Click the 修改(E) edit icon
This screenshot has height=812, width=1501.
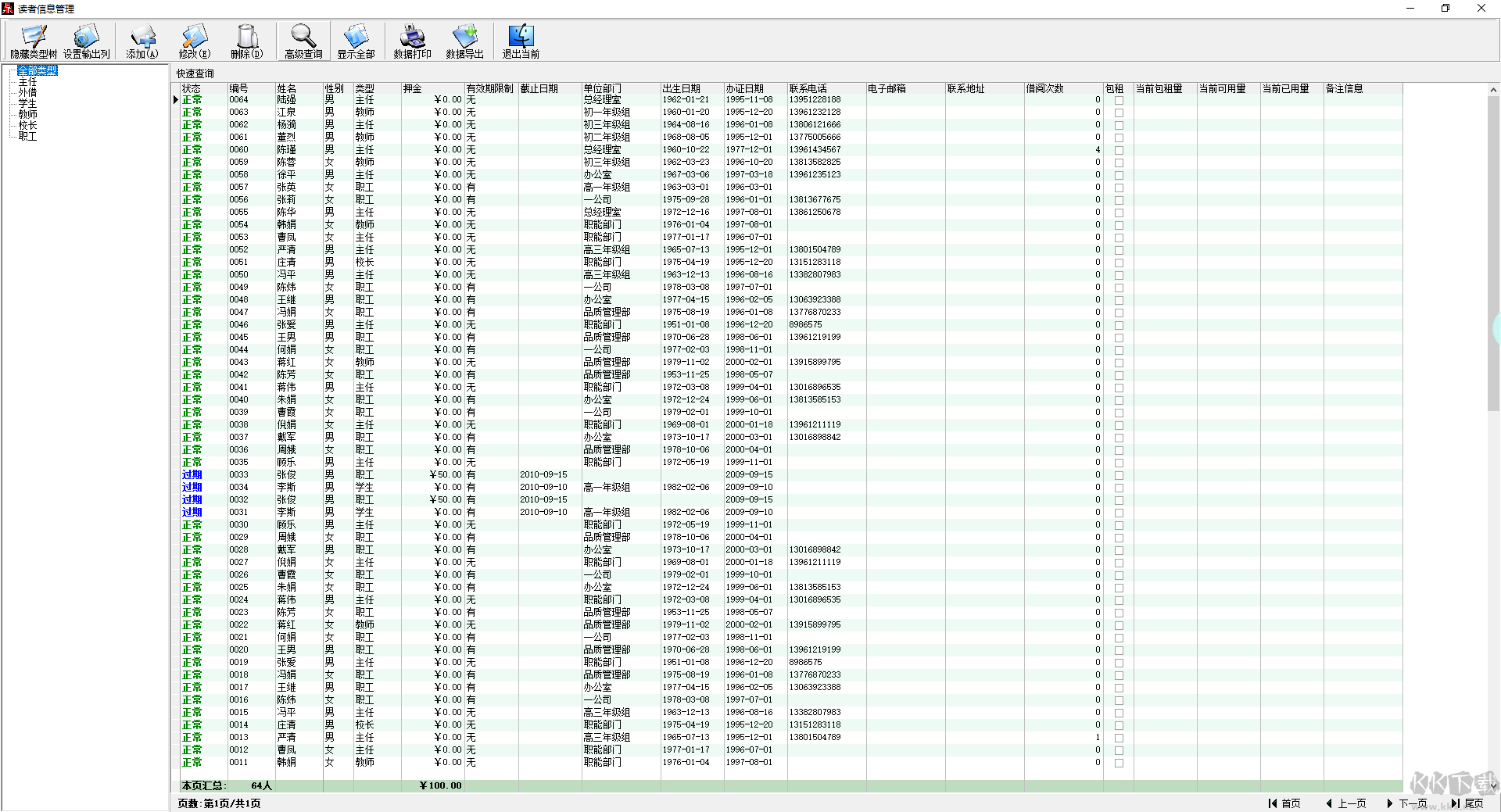pos(194,41)
